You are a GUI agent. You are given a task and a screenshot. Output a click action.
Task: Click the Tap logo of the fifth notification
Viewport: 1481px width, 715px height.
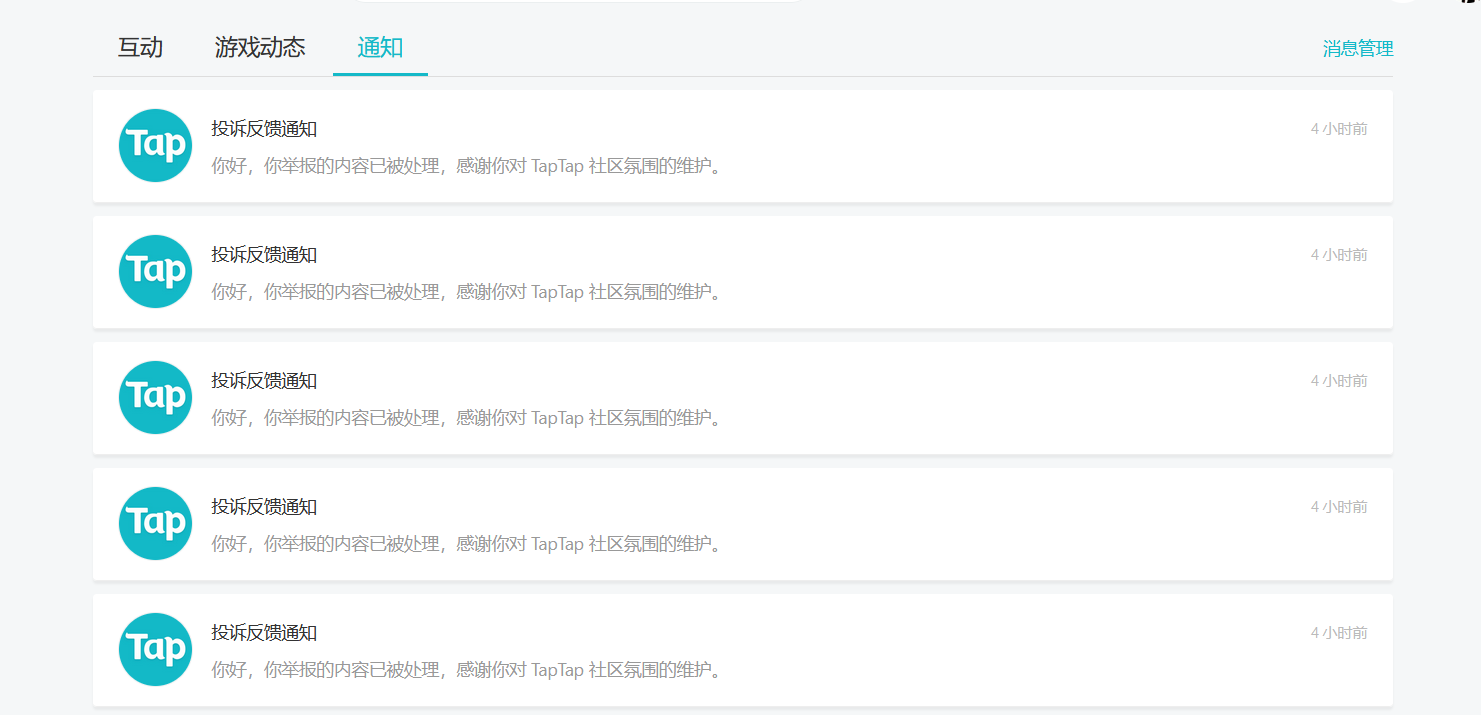click(155, 649)
